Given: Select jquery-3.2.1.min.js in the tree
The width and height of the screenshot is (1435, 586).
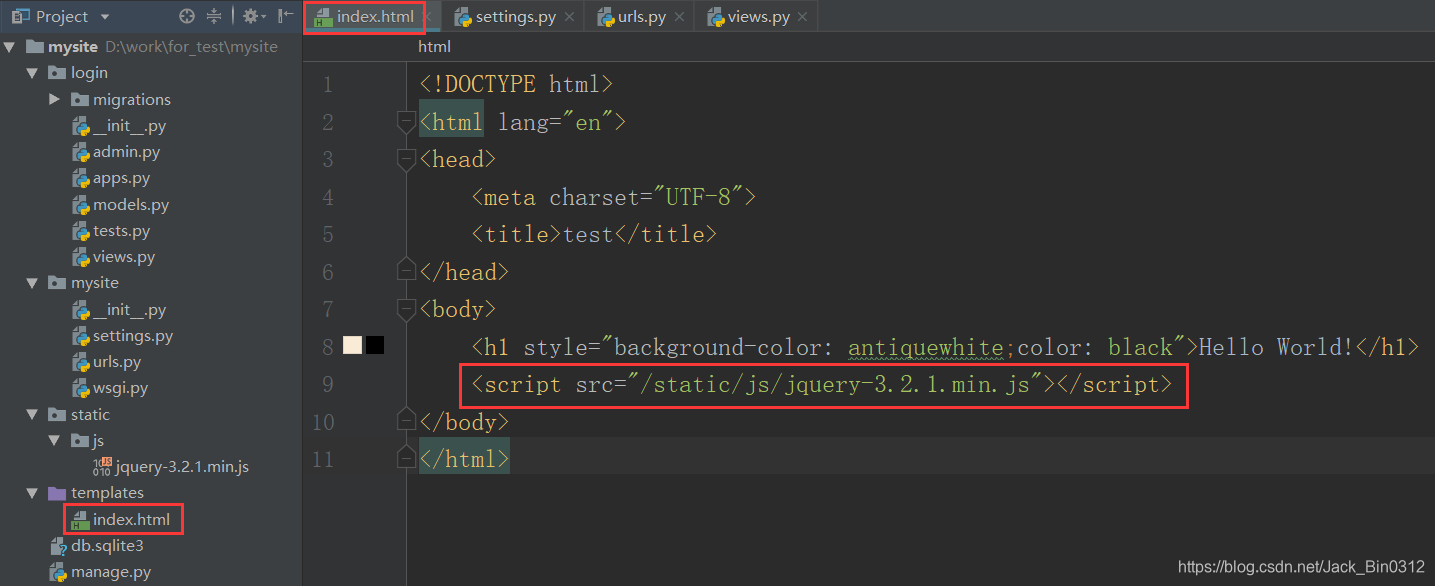Looking at the screenshot, I should [x=182, y=467].
